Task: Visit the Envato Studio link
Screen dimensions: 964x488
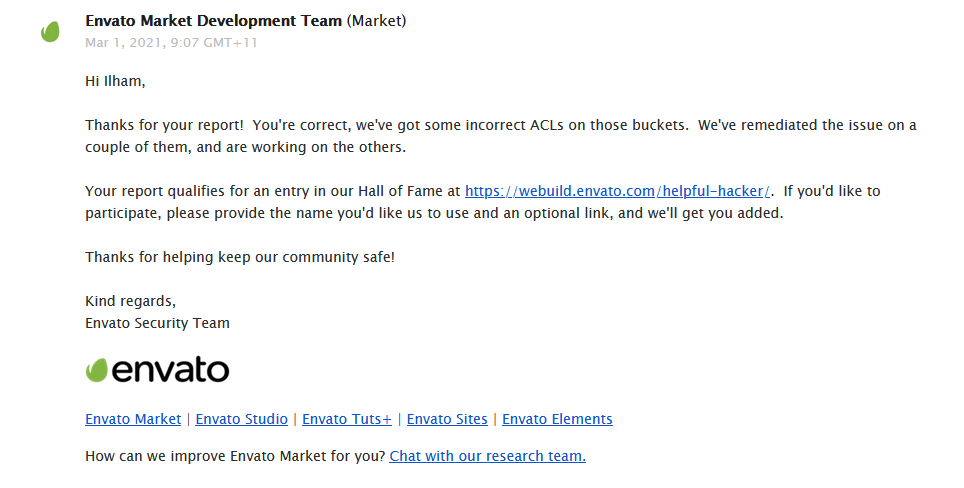Action: (x=241, y=419)
